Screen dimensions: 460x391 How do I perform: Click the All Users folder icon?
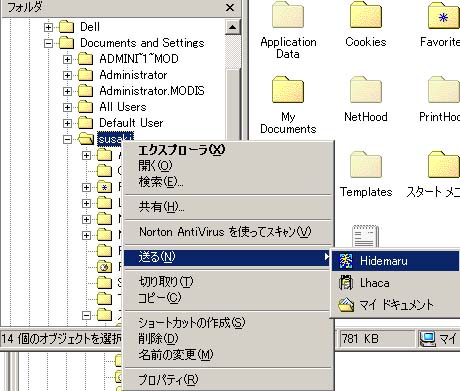85,107
